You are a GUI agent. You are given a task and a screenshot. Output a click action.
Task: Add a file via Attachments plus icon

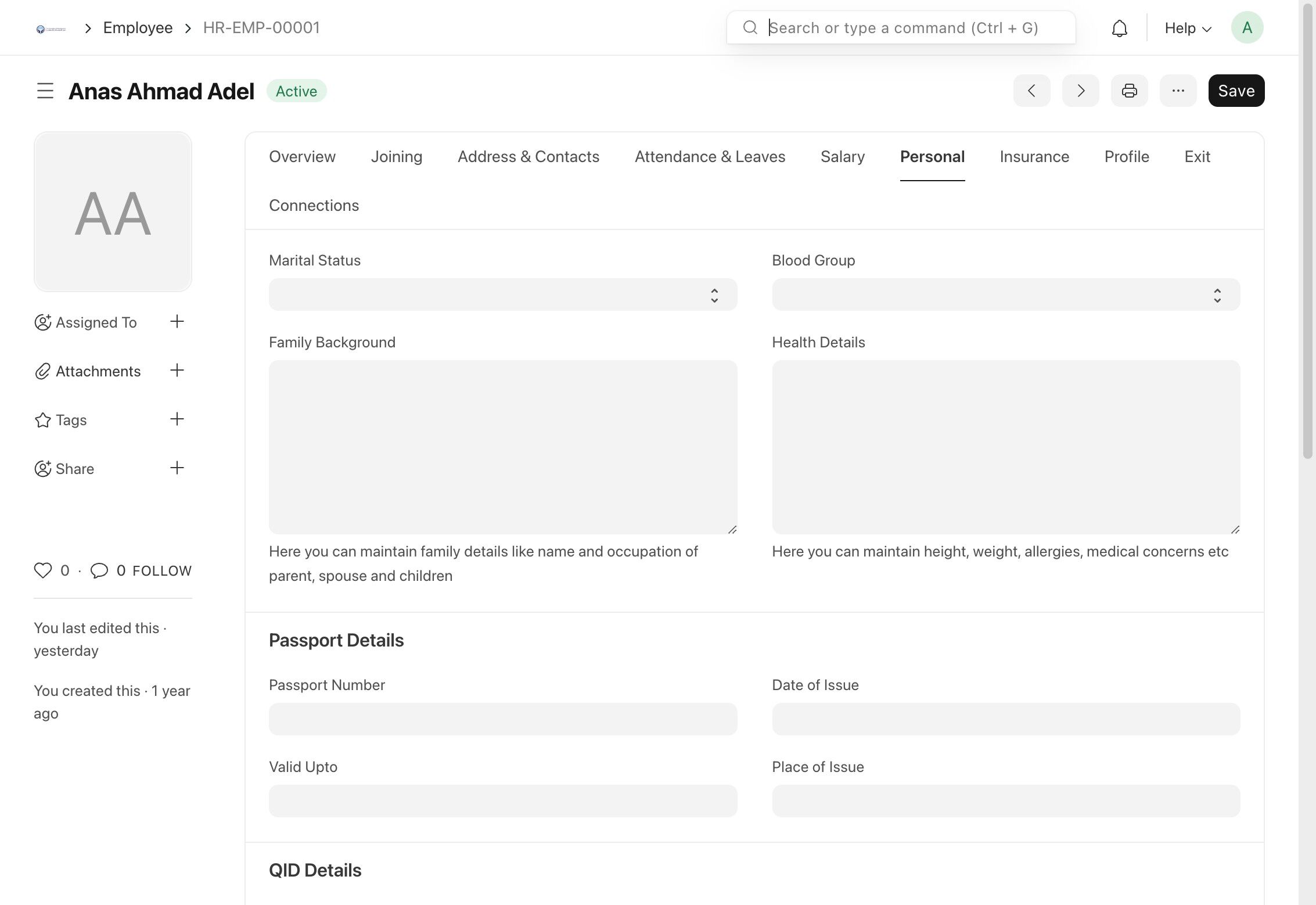(x=177, y=371)
